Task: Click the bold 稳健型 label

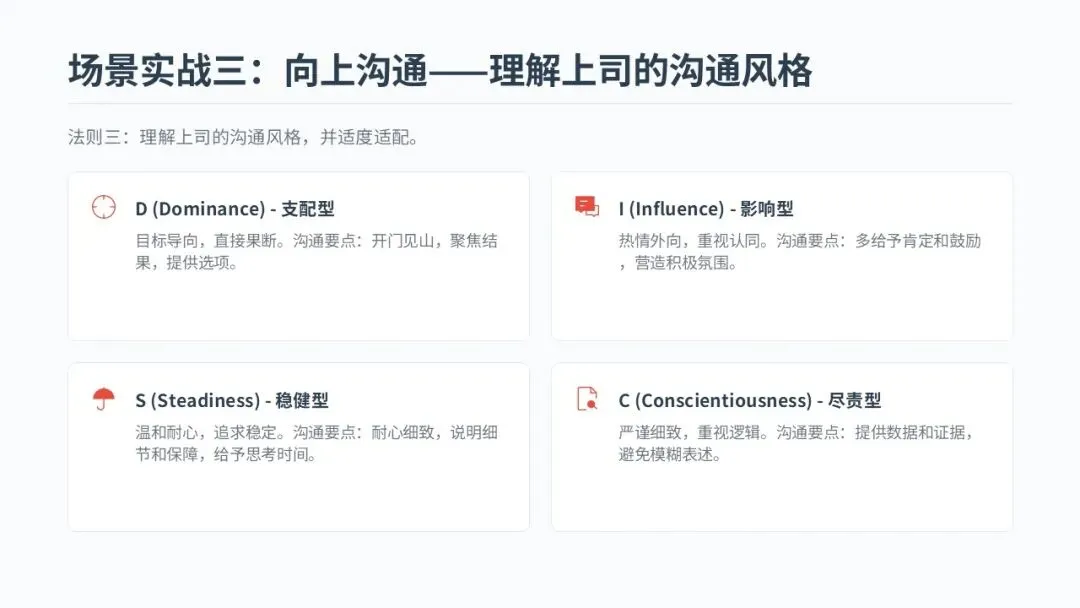Action: tap(302, 401)
